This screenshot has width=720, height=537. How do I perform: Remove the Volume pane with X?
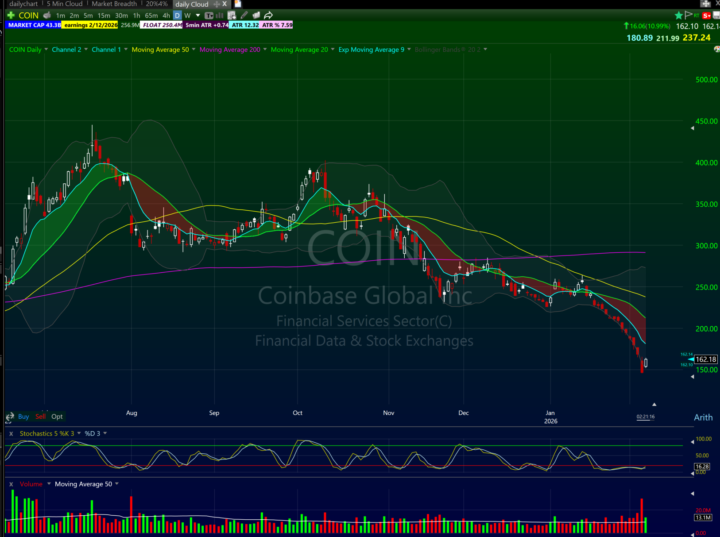coord(11,484)
